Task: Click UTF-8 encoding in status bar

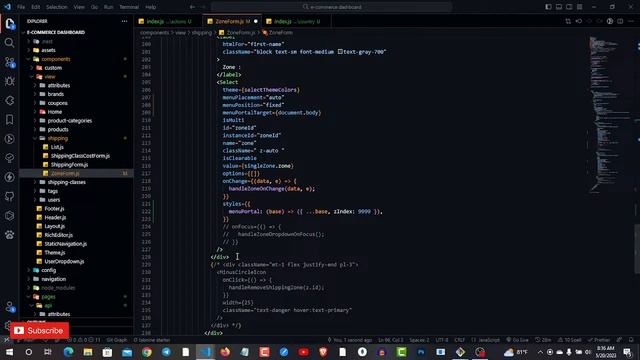Action: click(442, 340)
